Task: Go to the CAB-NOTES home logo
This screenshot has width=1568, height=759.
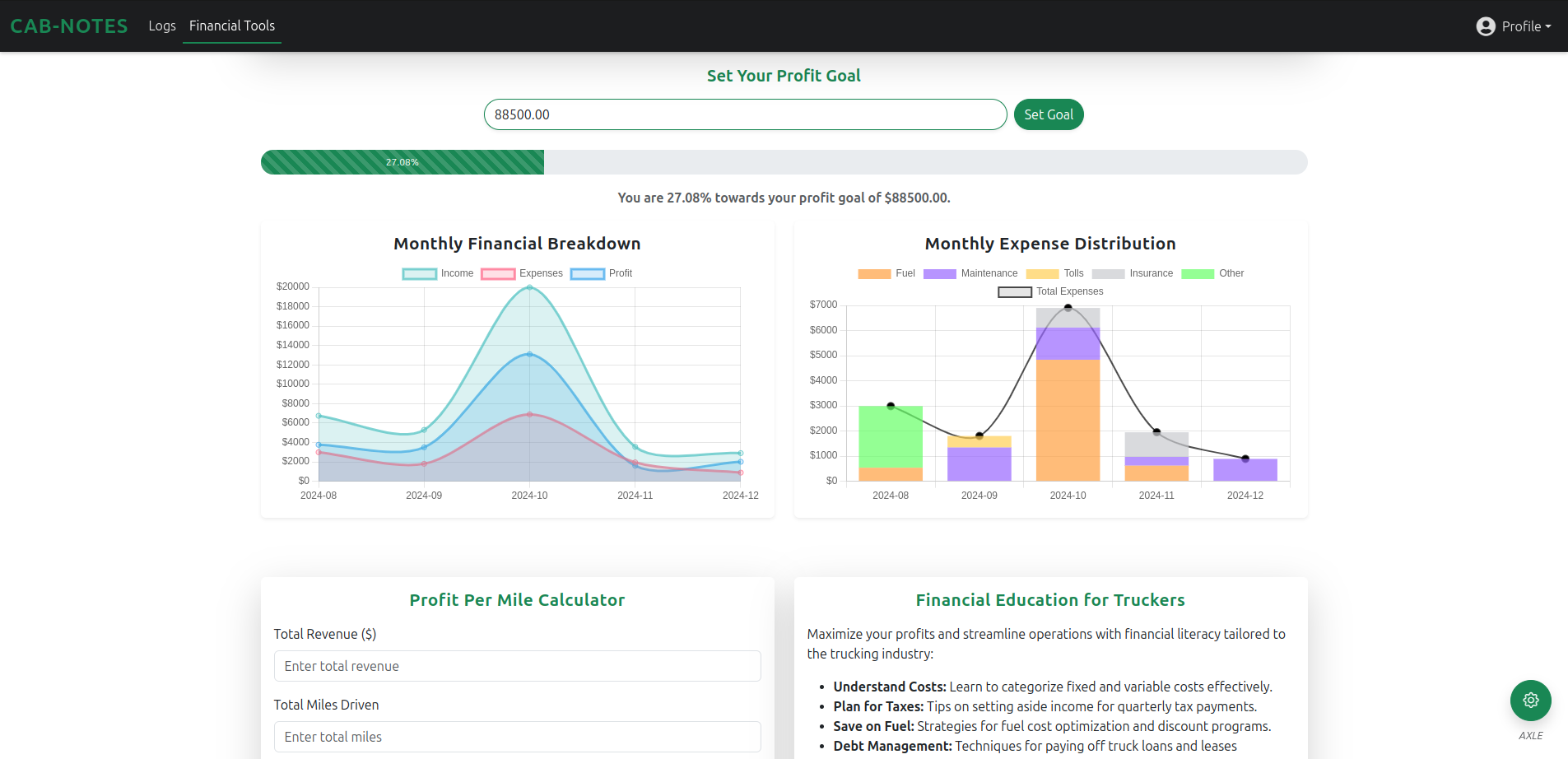Action: coord(69,26)
